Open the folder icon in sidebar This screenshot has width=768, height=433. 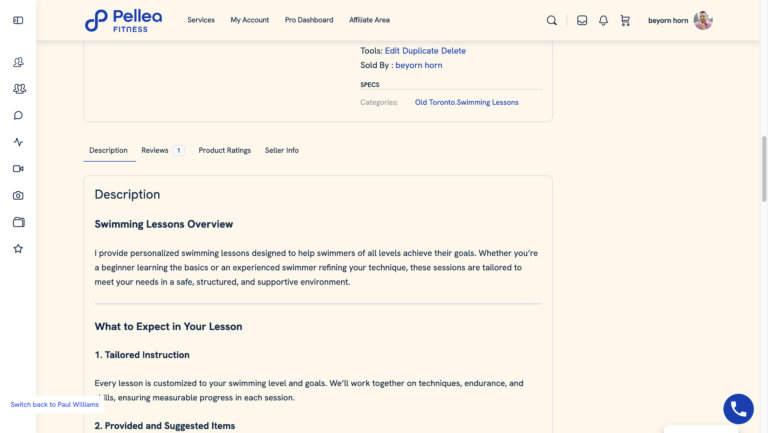19,222
